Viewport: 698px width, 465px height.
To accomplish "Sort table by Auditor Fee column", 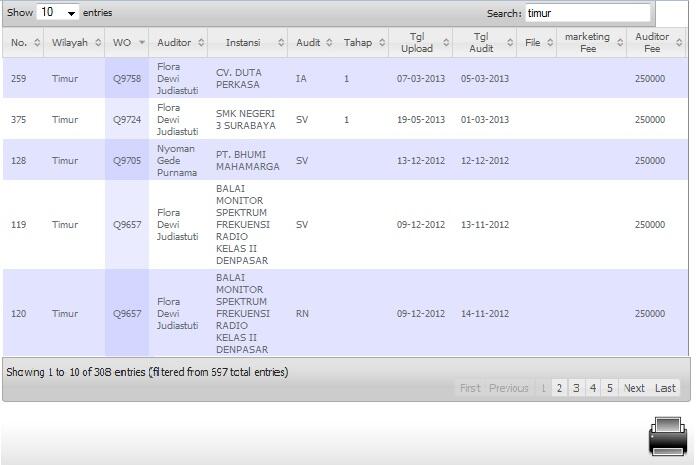I will click(656, 43).
